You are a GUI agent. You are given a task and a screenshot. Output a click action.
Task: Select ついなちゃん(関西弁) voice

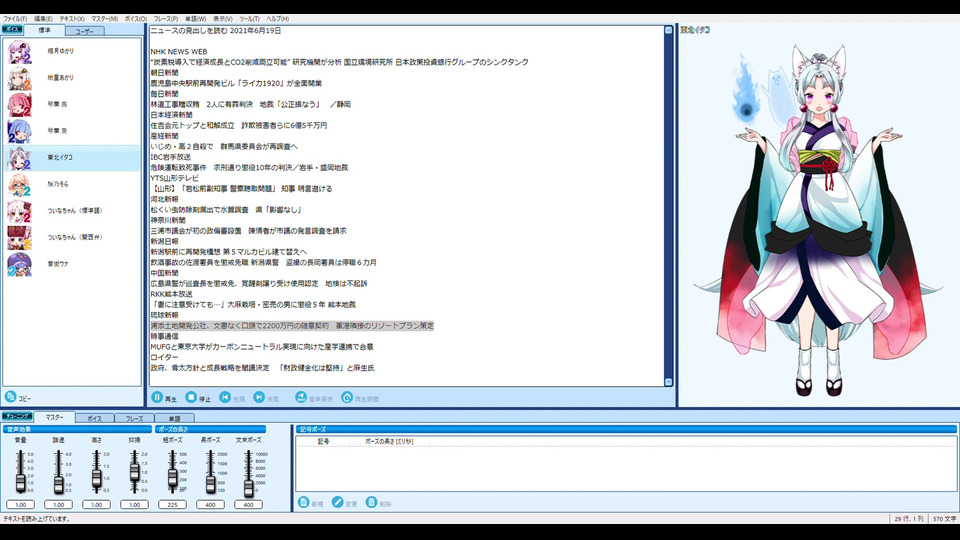click(72, 237)
